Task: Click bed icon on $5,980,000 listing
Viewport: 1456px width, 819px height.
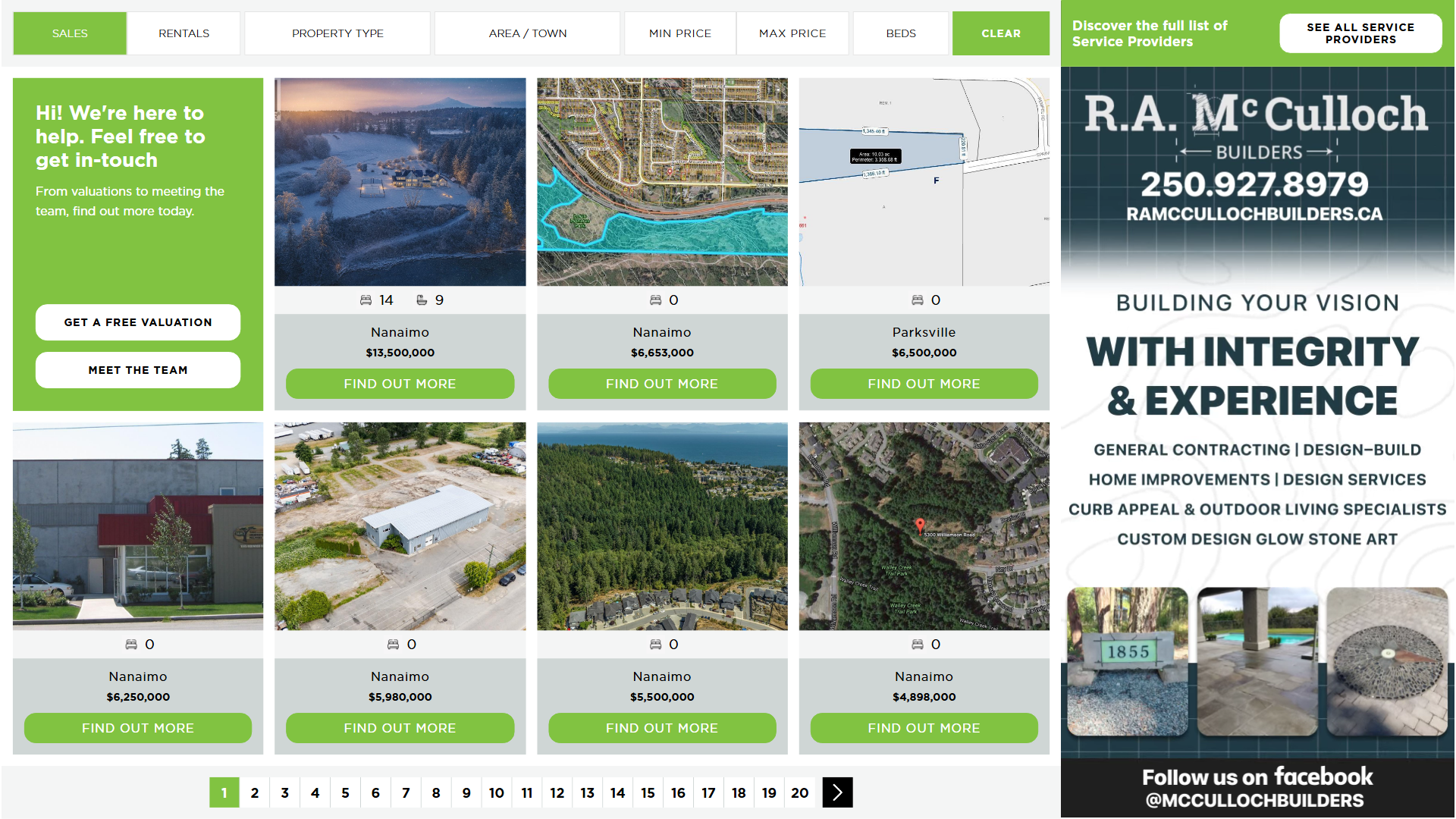Action: [393, 645]
